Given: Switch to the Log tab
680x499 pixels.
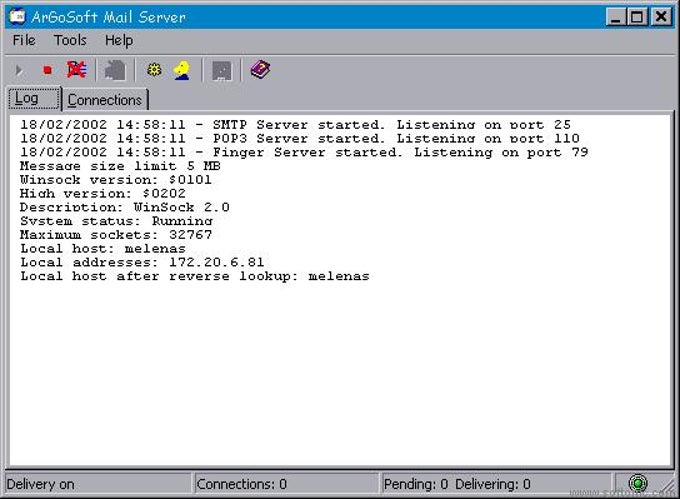Looking at the screenshot, I should coord(34,98).
